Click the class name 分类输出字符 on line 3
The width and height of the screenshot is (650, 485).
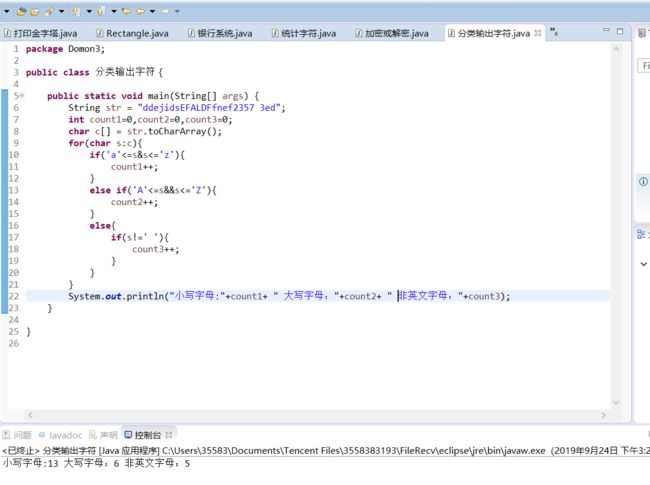(x=124, y=72)
